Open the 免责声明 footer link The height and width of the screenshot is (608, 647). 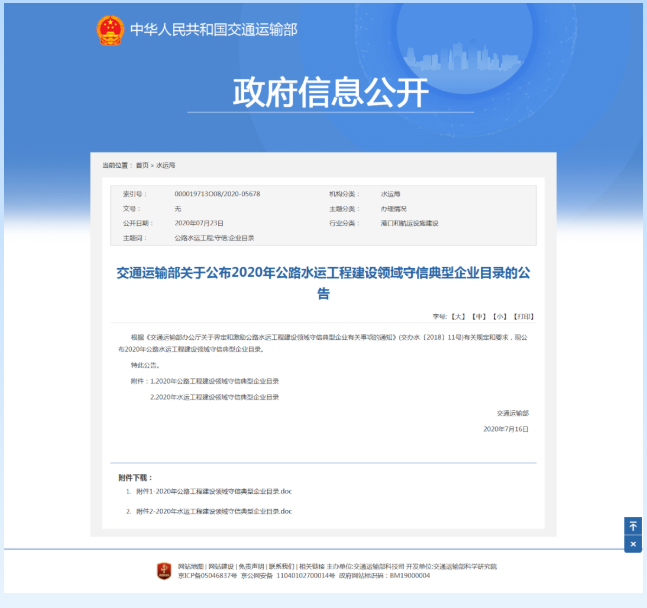click(250, 566)
